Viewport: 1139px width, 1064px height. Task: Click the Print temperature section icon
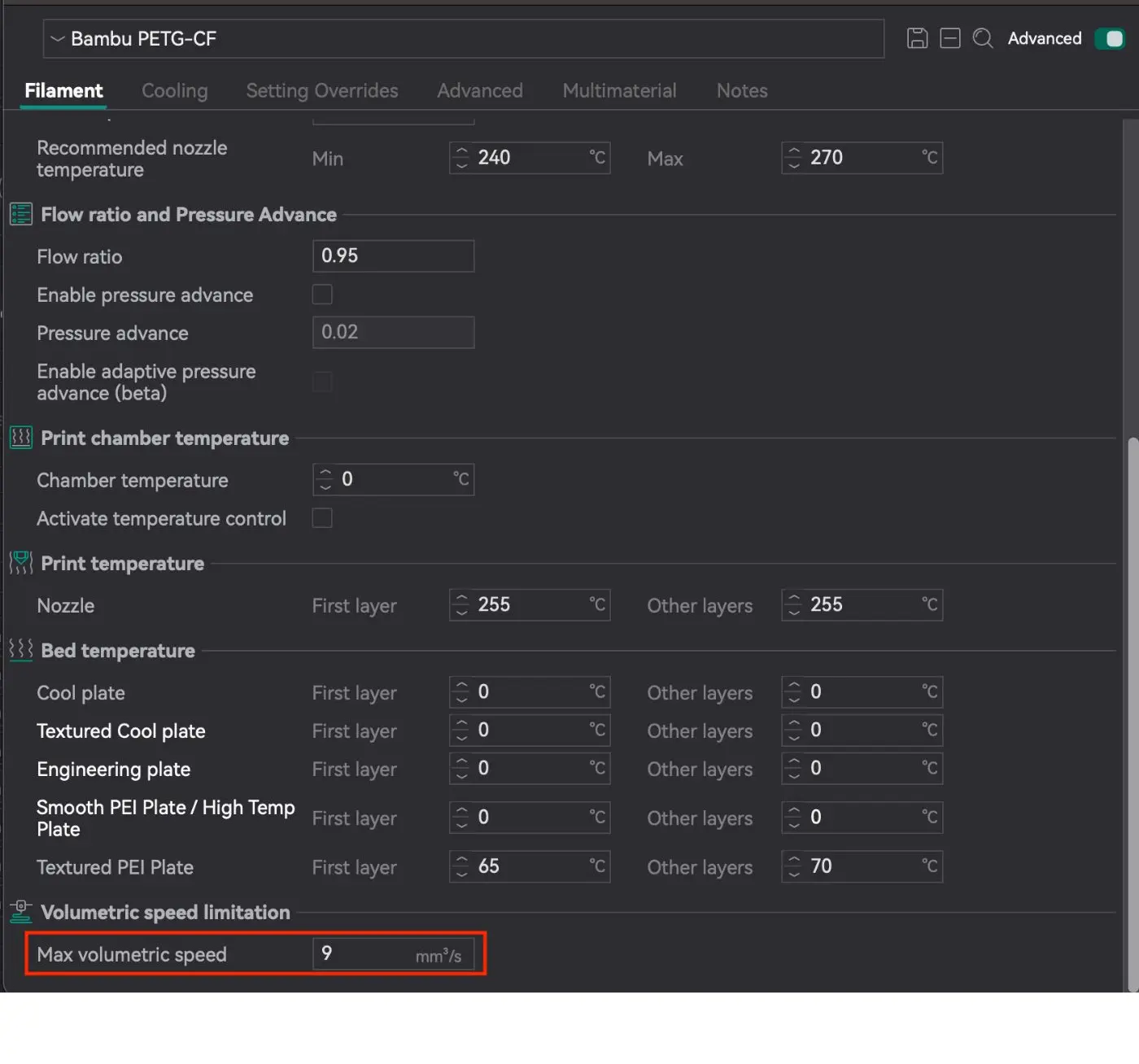pos(20,563)
